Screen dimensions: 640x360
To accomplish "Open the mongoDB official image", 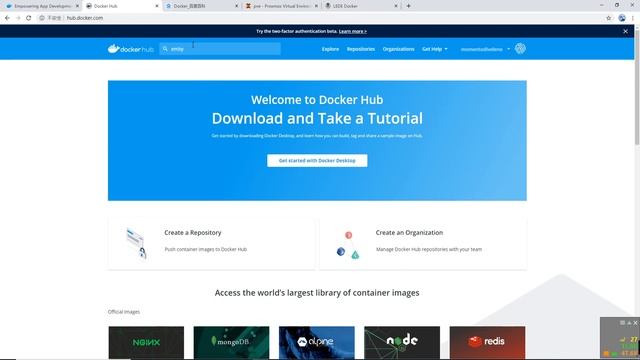I will pyautogui.click(x=231, y=342).
